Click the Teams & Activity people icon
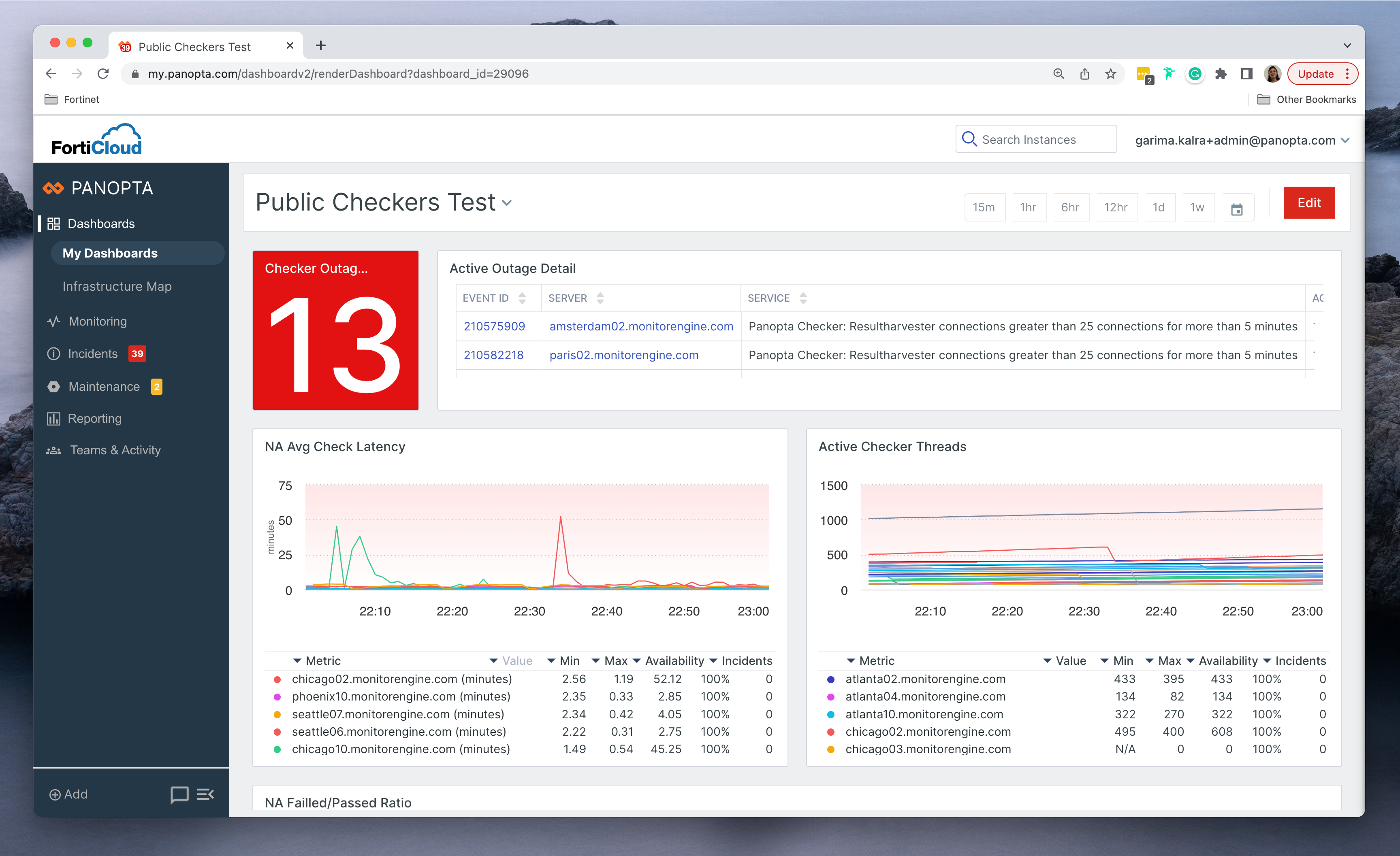The height and width of the screenshot is (856, 1400). pyautogui.click(x=53, y=450)
